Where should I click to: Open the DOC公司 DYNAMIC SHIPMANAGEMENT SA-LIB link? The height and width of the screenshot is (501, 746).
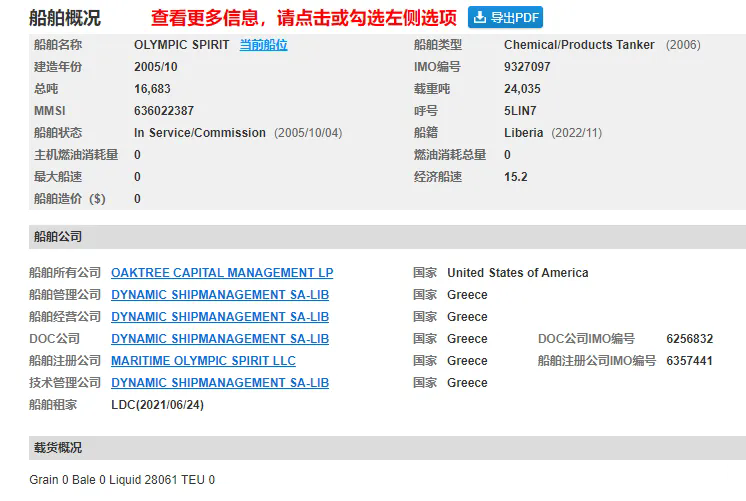[220, 339]
